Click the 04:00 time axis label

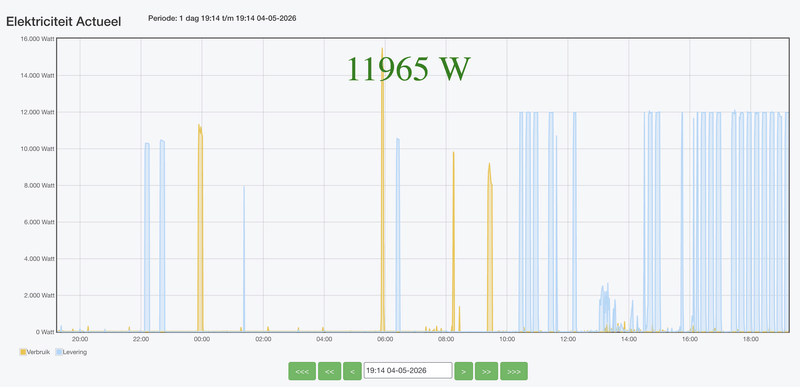[323, 339]
